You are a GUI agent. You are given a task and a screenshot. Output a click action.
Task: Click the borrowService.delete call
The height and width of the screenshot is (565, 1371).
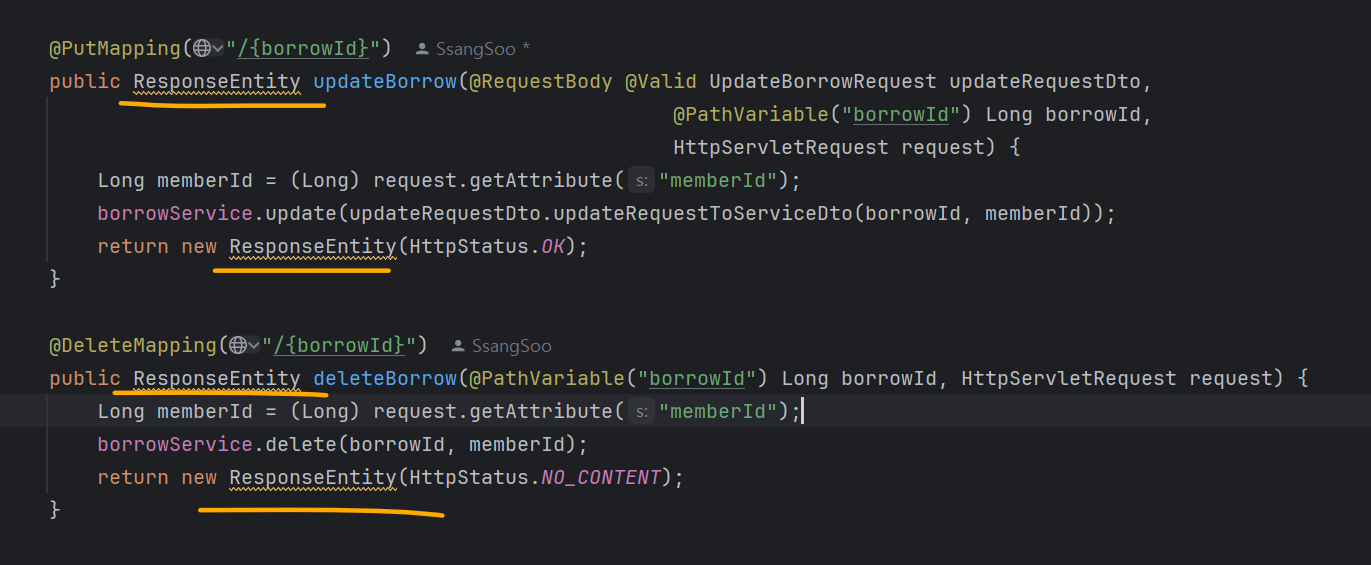tap(217, 444)
